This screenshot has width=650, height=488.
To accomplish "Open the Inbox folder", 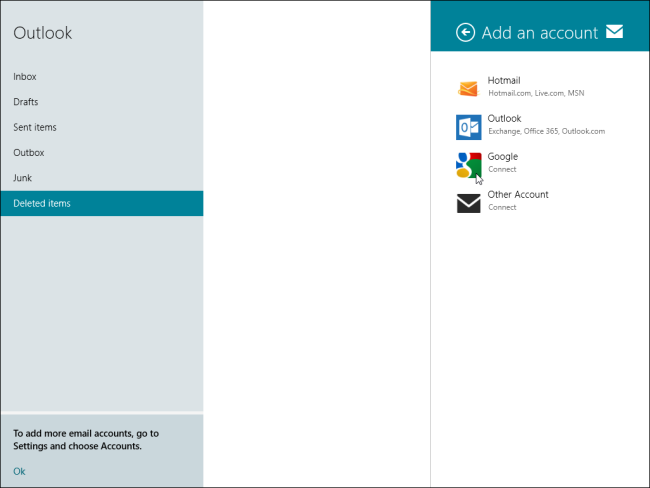I will coord(102,77).
